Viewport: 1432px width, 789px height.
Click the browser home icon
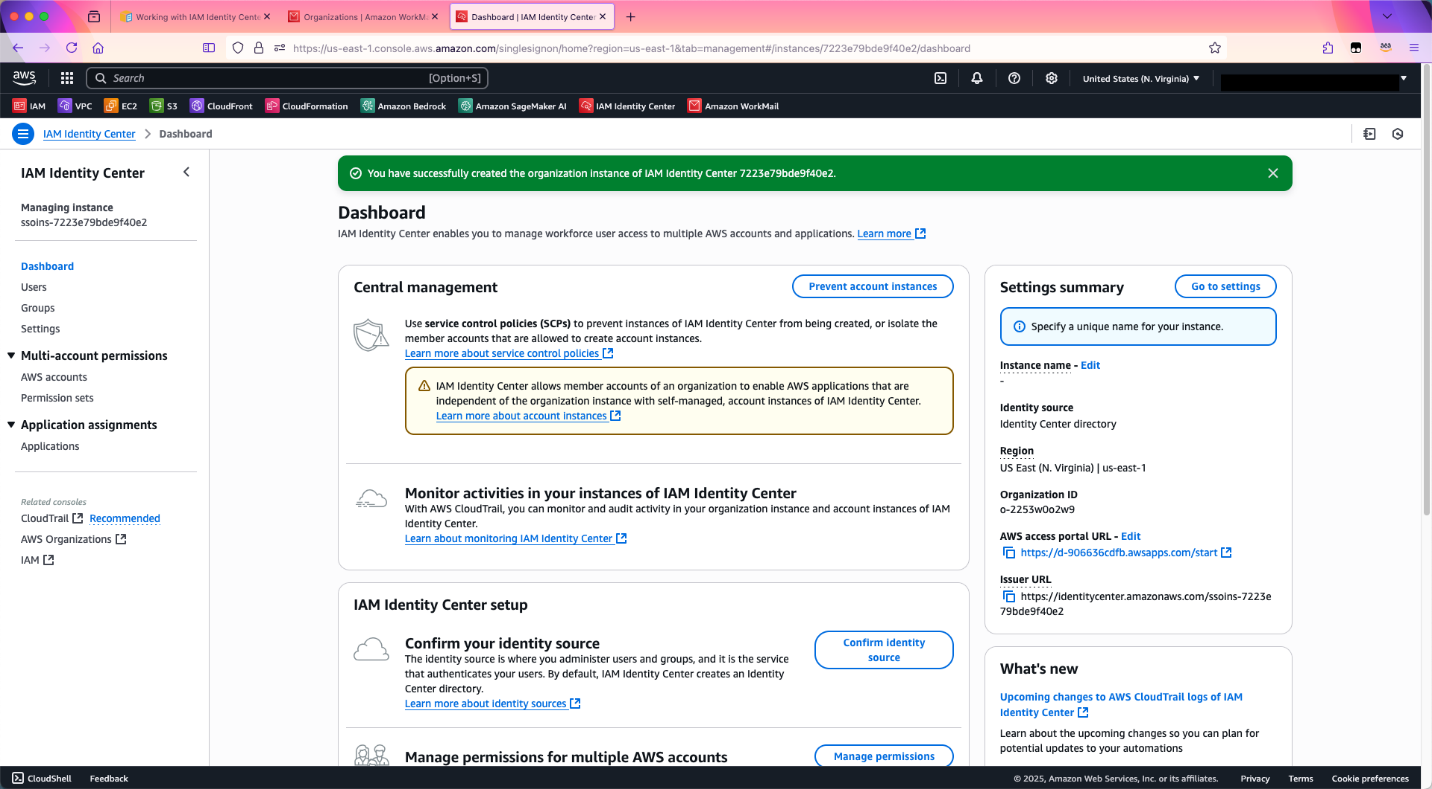tap(98, 47)
